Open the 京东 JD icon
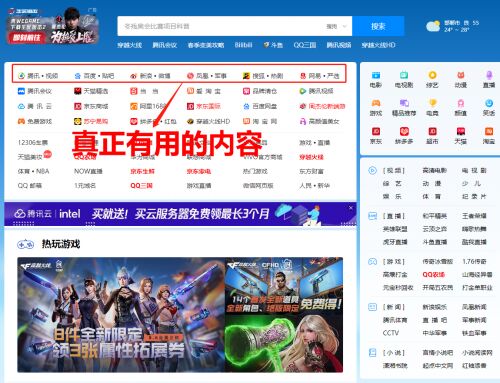500x383 pixels. pos(376,131)
